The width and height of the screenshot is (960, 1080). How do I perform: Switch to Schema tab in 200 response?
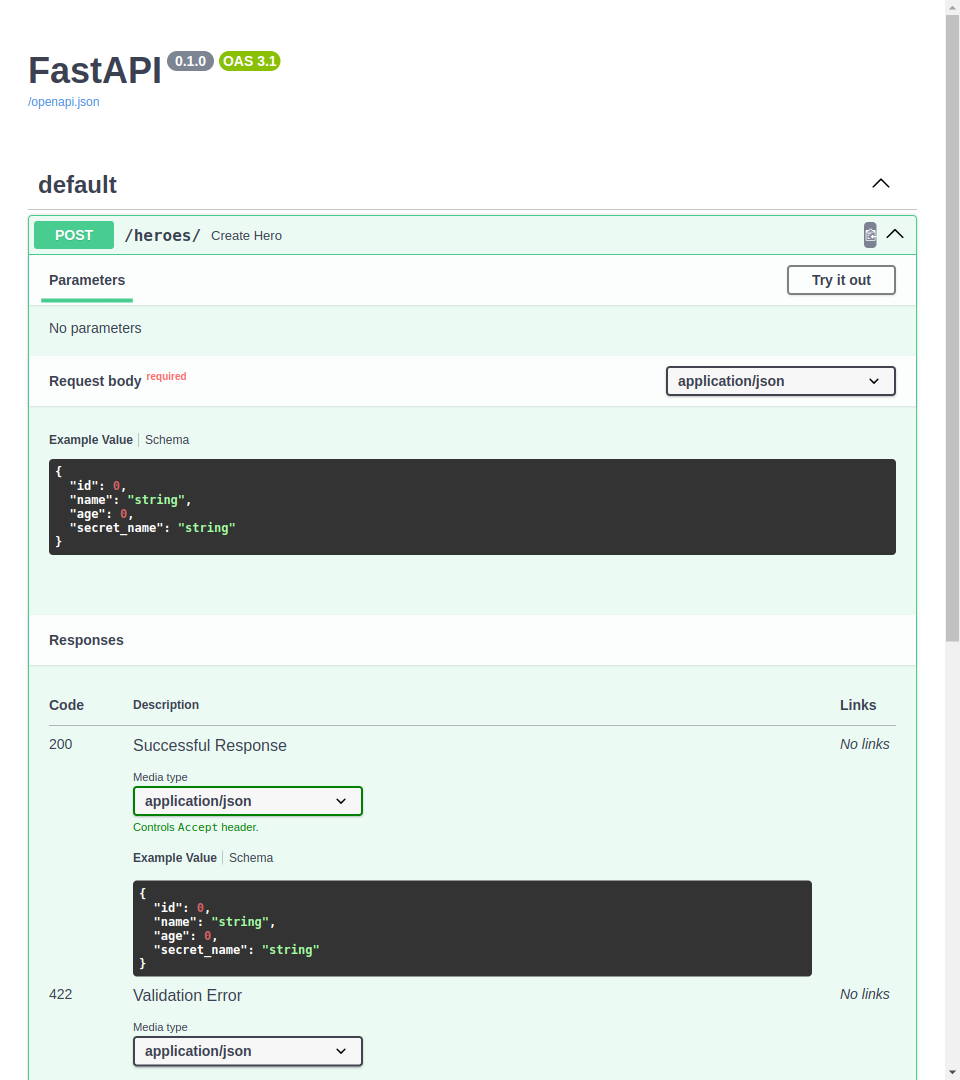click(251, 858)
